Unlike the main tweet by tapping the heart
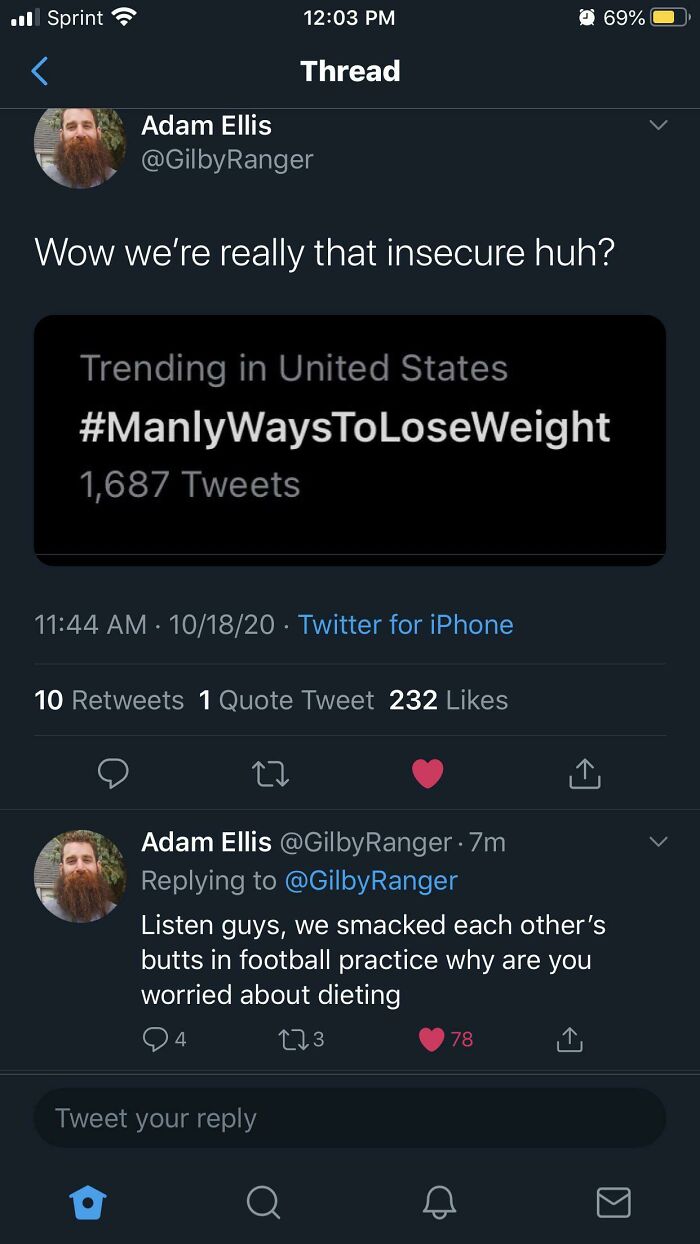This screenshot has height=1244, width=700. (x=428, y=773)
